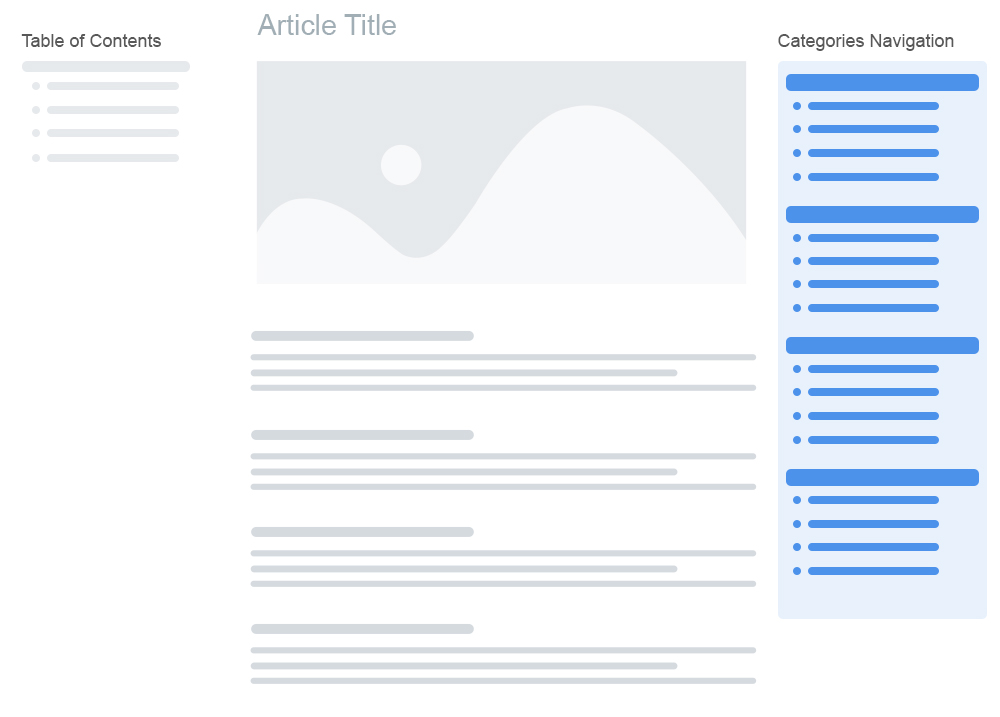
Task: Expand the first category header in Categories Navigation
Action: (882, 83)
